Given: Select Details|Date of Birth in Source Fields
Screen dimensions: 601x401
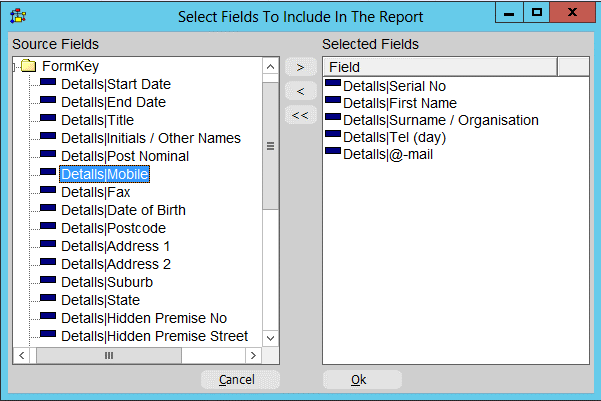Looking at the screenshot, I should [122, 210].
